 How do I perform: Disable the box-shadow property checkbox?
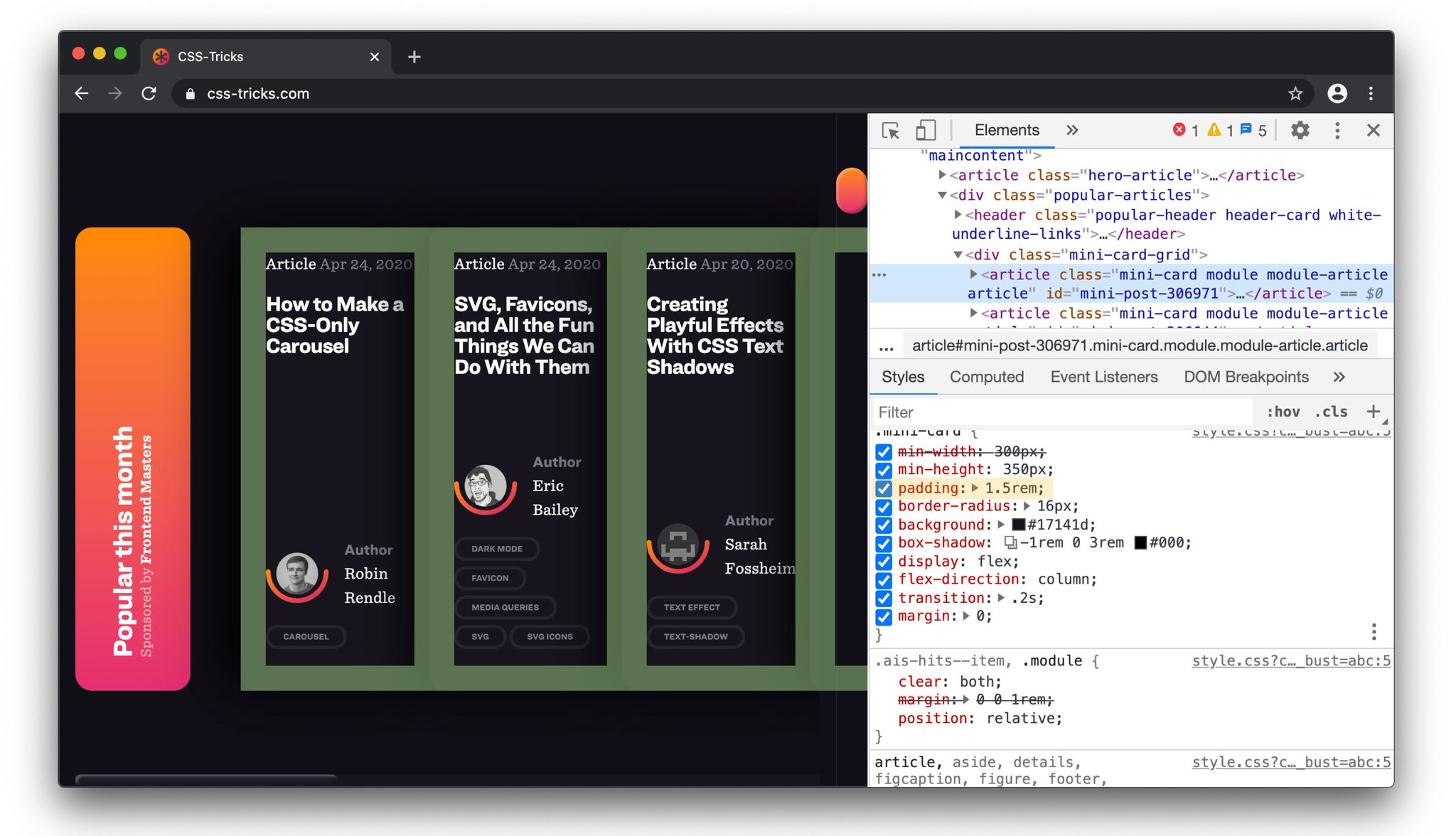884,543
